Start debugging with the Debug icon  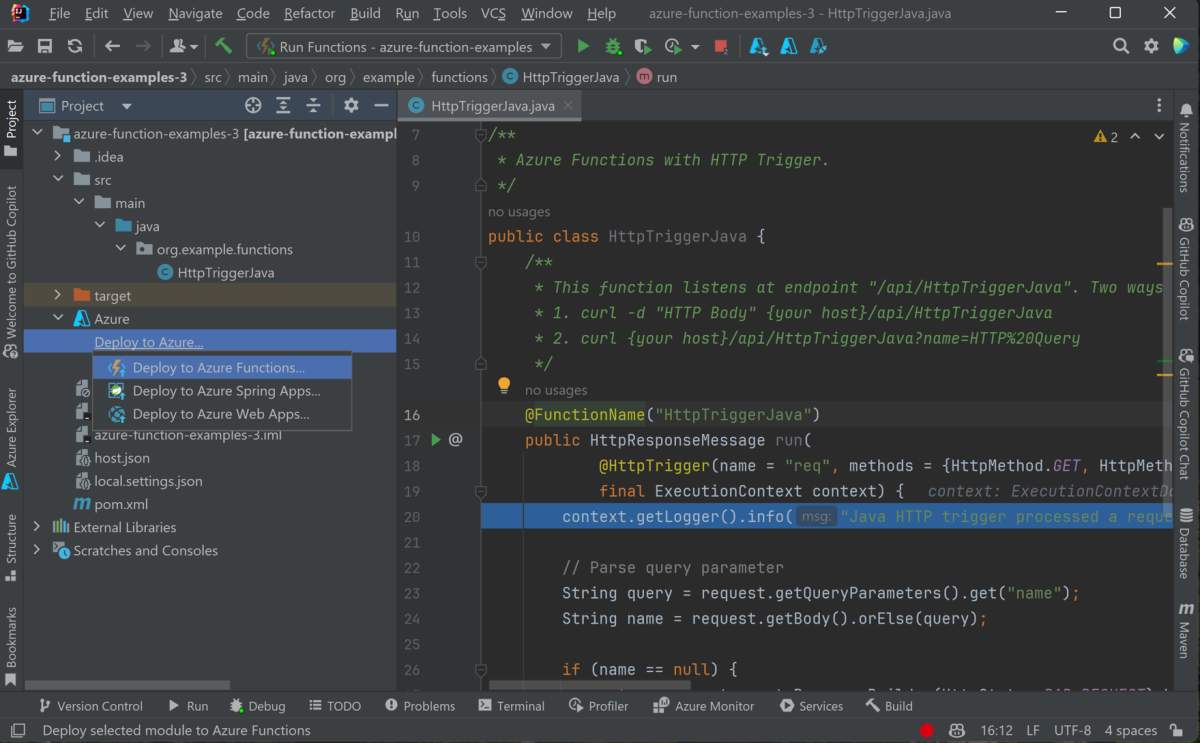pyautogui.click(x=612, y=46)
